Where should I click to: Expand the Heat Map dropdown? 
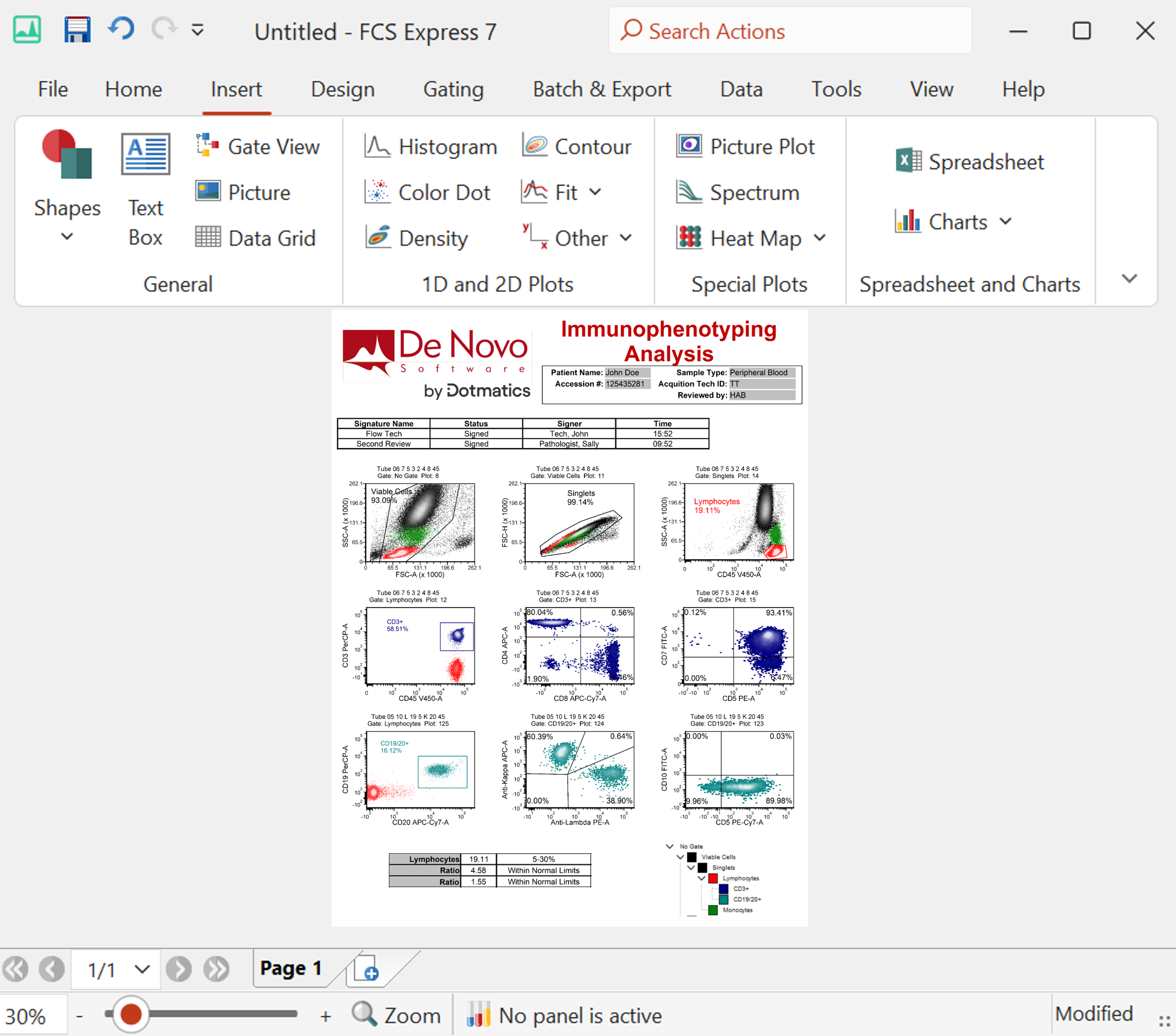tap(820, 238)
